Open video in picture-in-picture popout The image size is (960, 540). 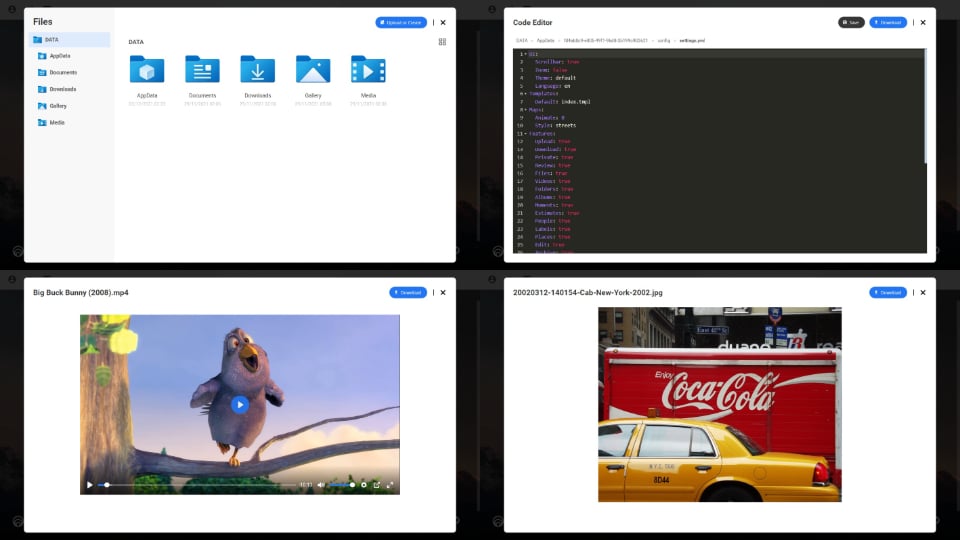coord(377,485)
